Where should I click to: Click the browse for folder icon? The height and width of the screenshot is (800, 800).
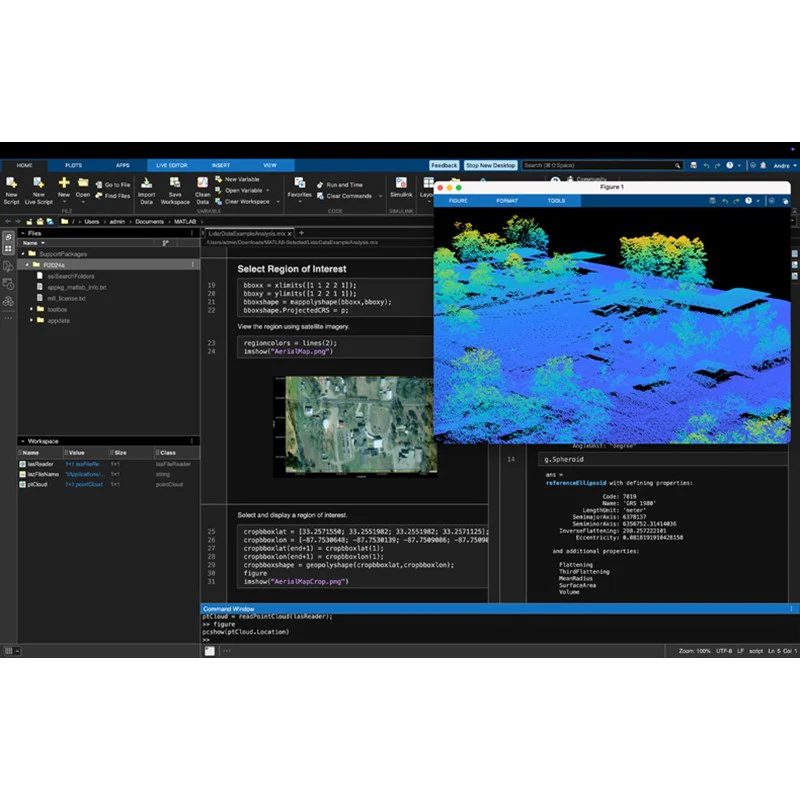(40, 221)
